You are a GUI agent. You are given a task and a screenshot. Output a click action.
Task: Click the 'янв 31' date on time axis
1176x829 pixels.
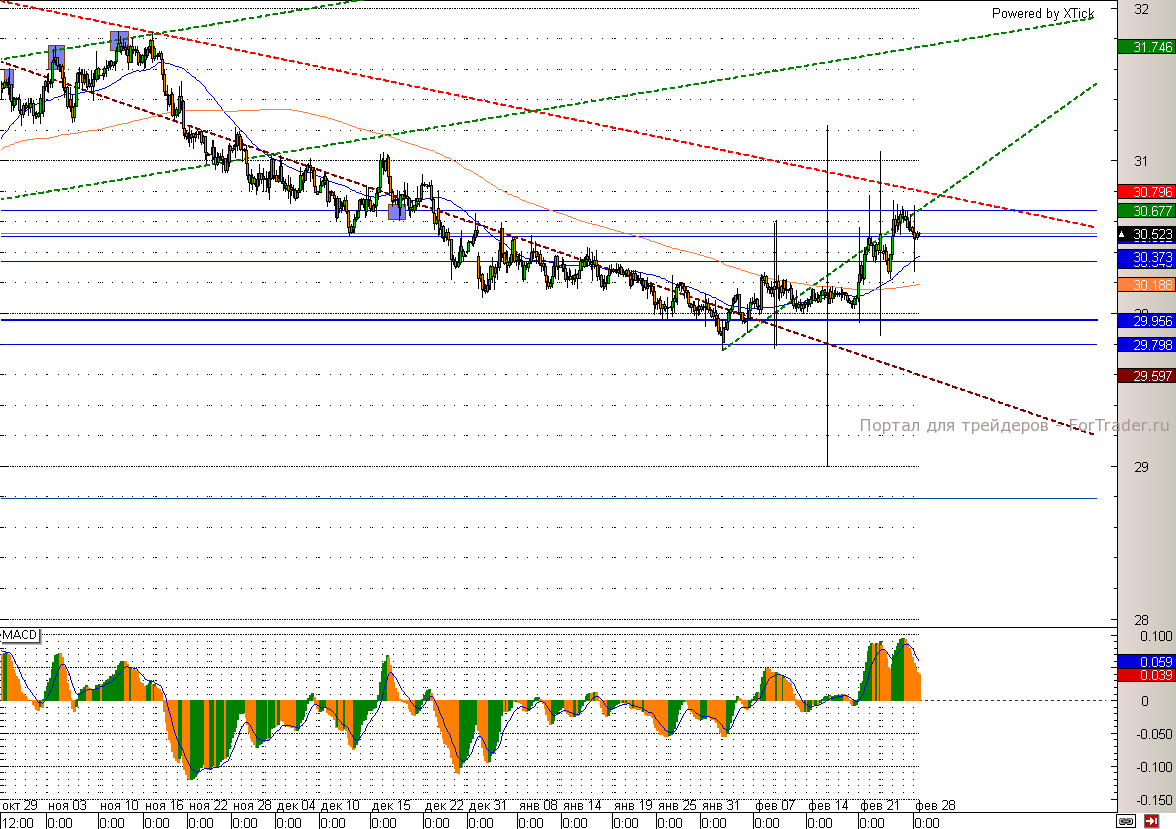(x=719, y=805)
